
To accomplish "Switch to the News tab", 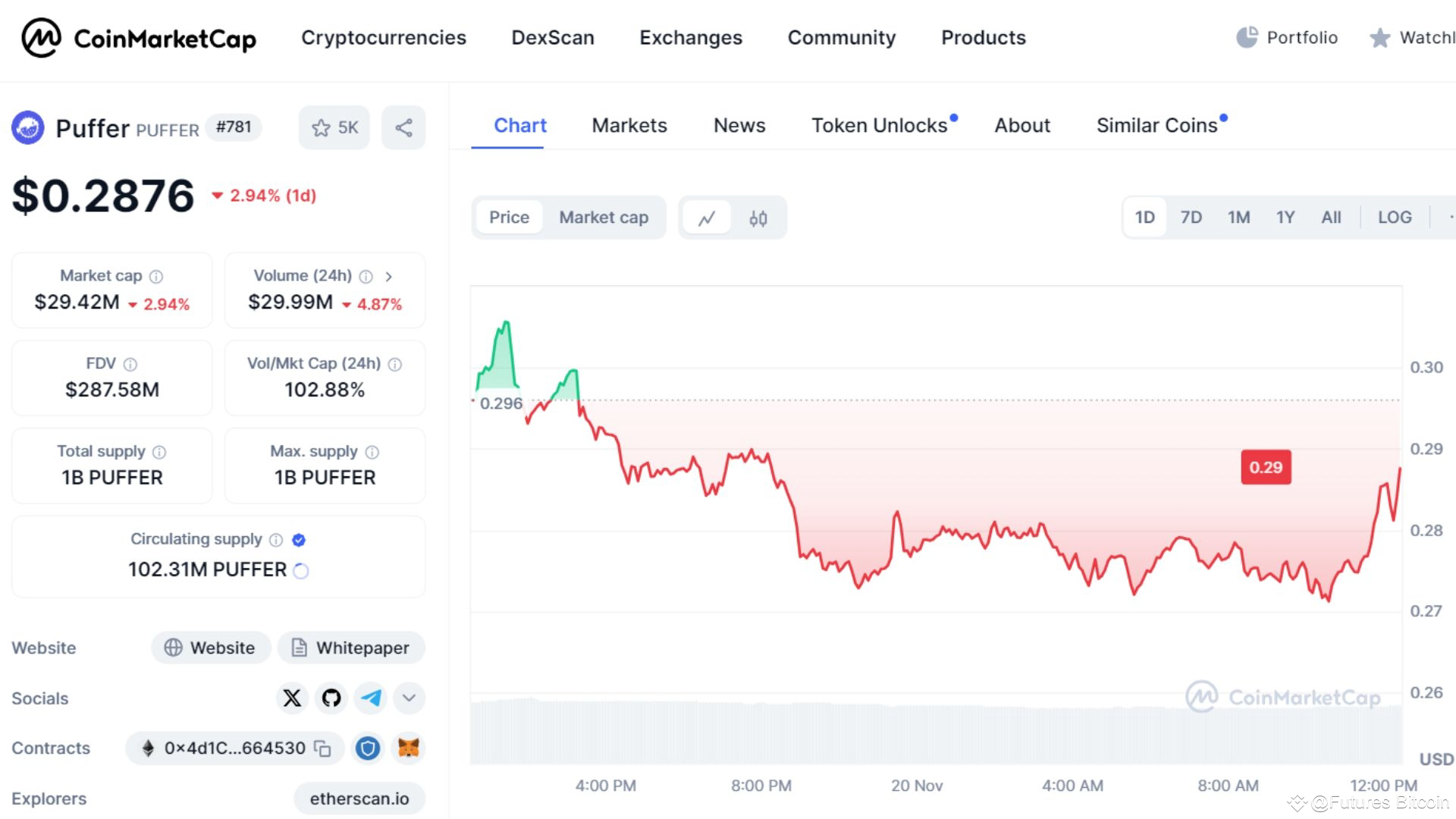I will pos(738,125).
